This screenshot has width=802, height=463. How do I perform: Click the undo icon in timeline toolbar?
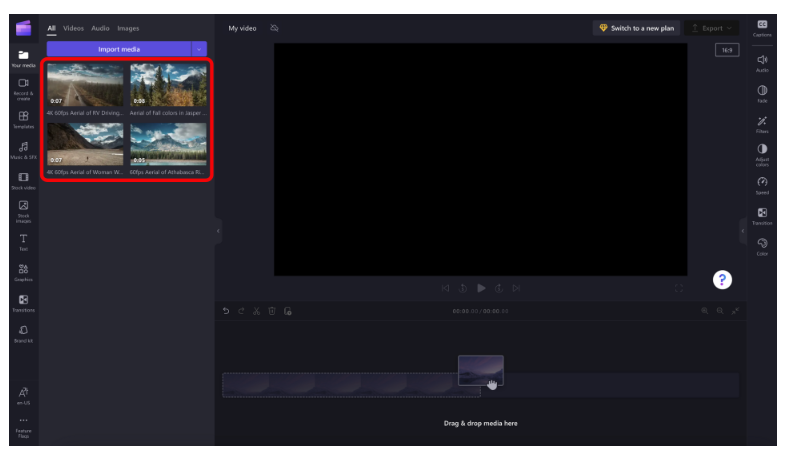click(226, 311)
